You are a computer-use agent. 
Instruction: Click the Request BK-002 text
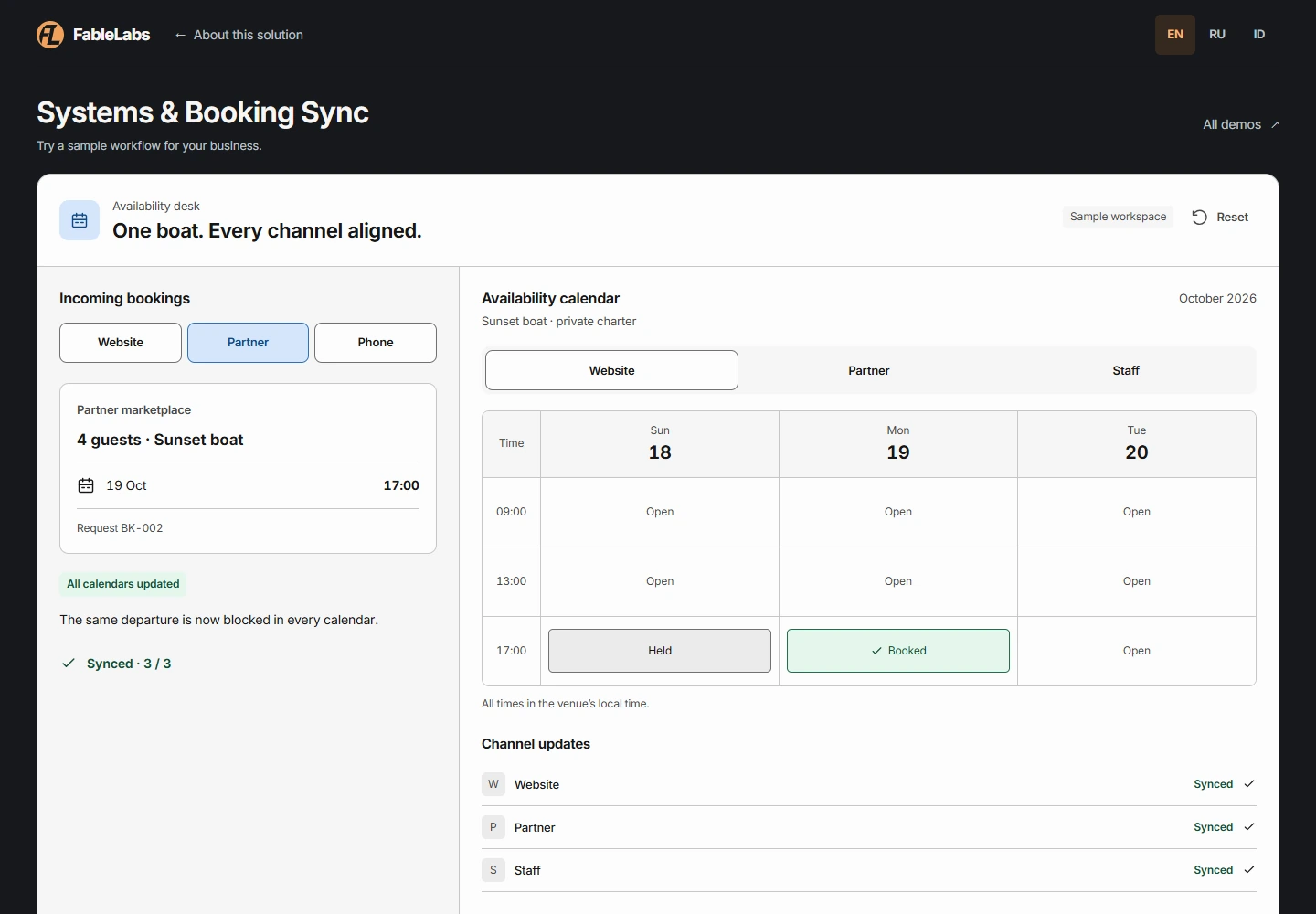point(120,528)
